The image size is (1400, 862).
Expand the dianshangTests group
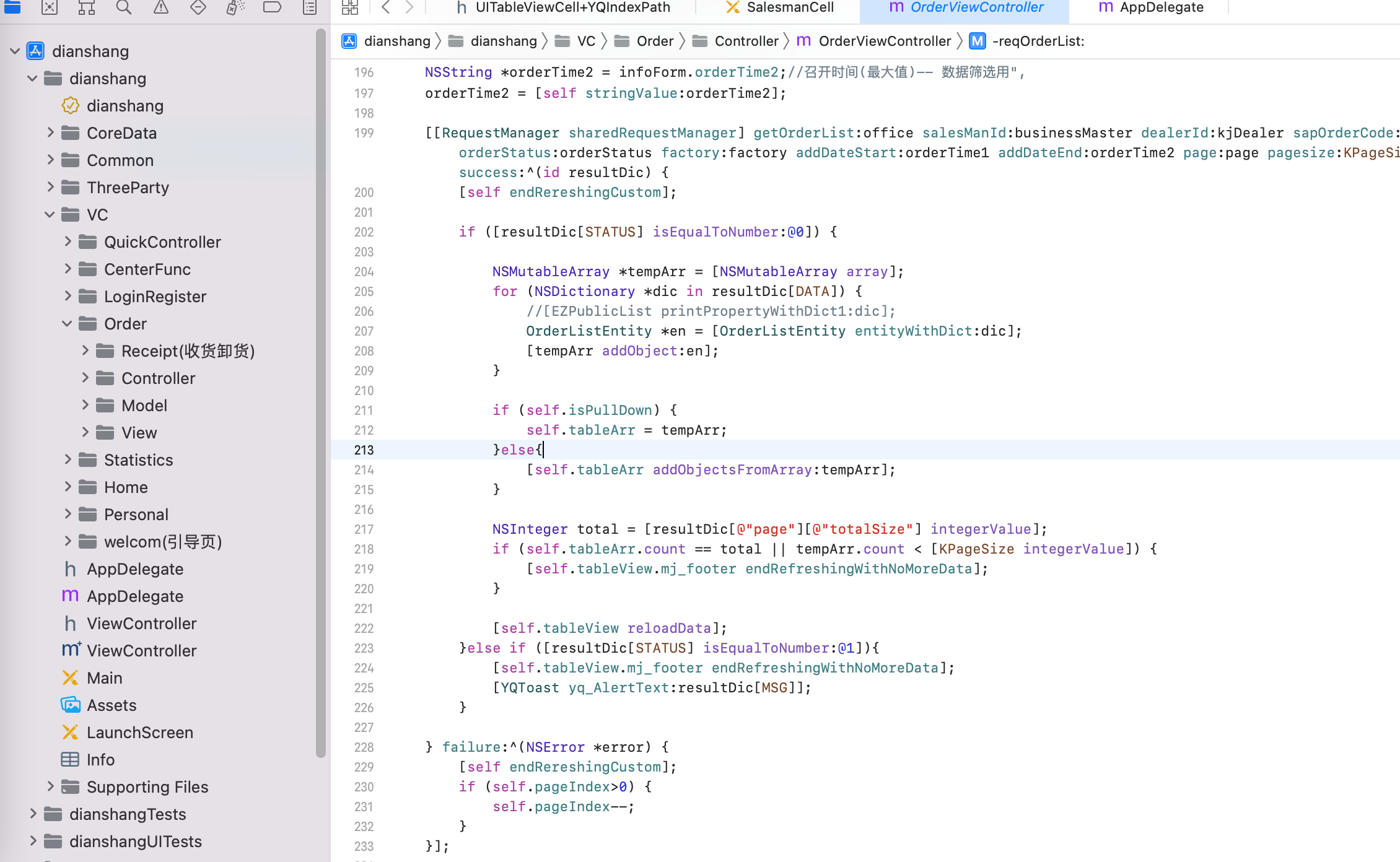(33, 814)
